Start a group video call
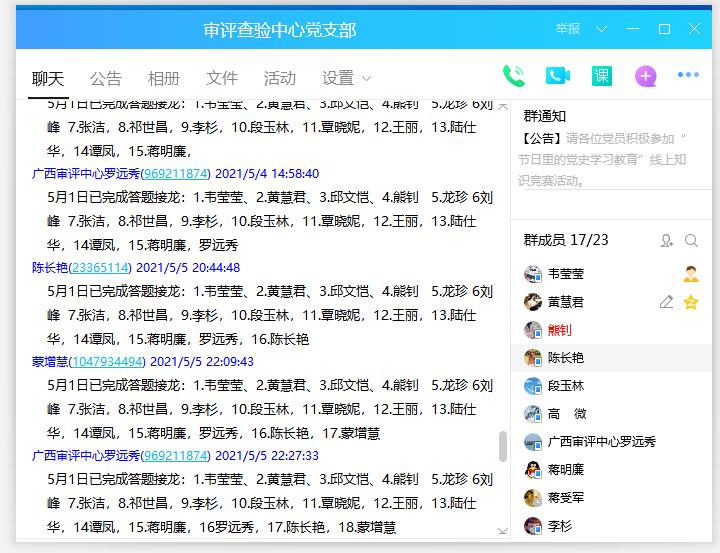Screen dimensions: 720x553 pos(557,75)
